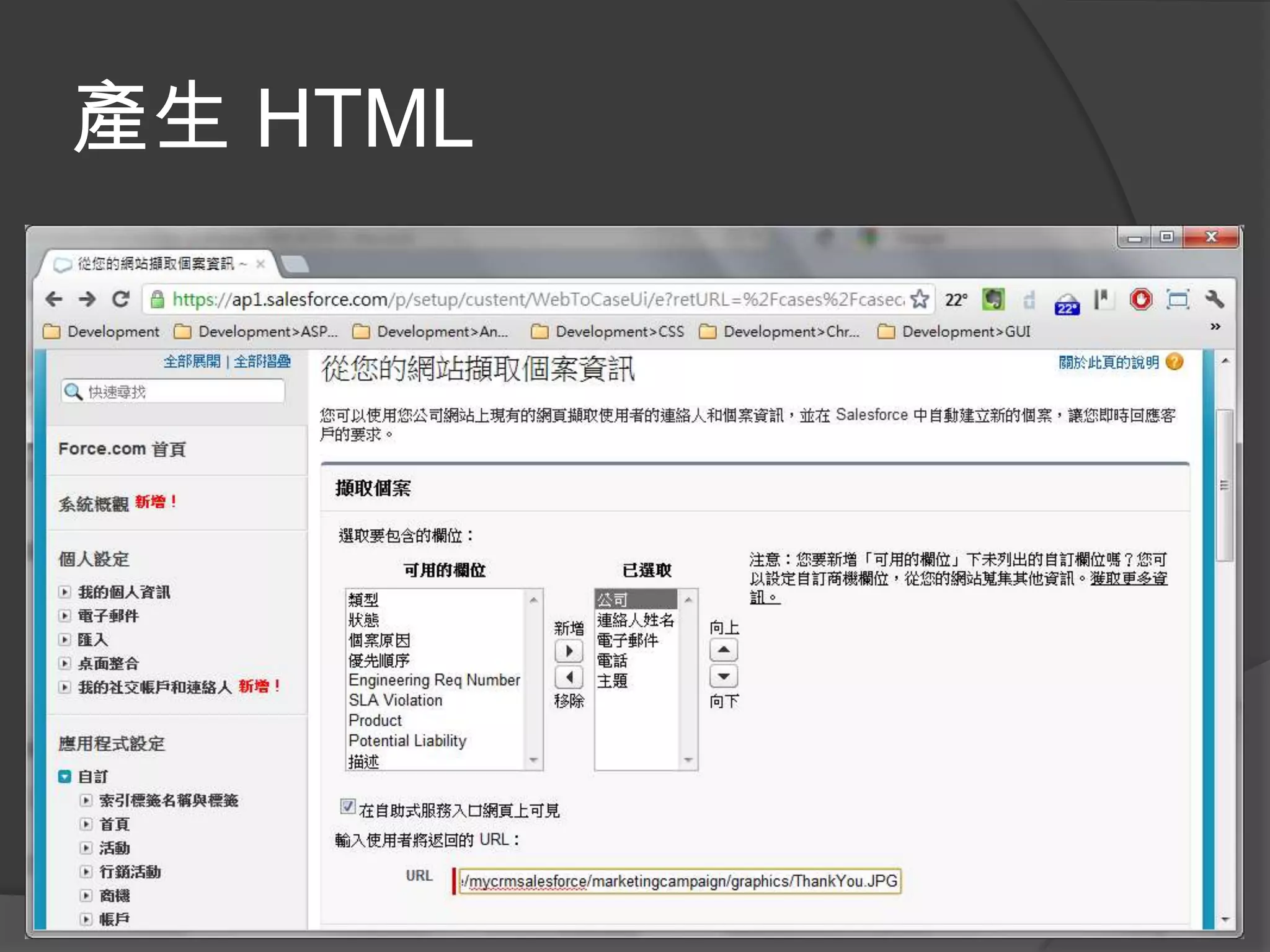Screen dimensions: 1270x952
Task: Click the page vertical scrollbar thumb
Action: 1225,485
